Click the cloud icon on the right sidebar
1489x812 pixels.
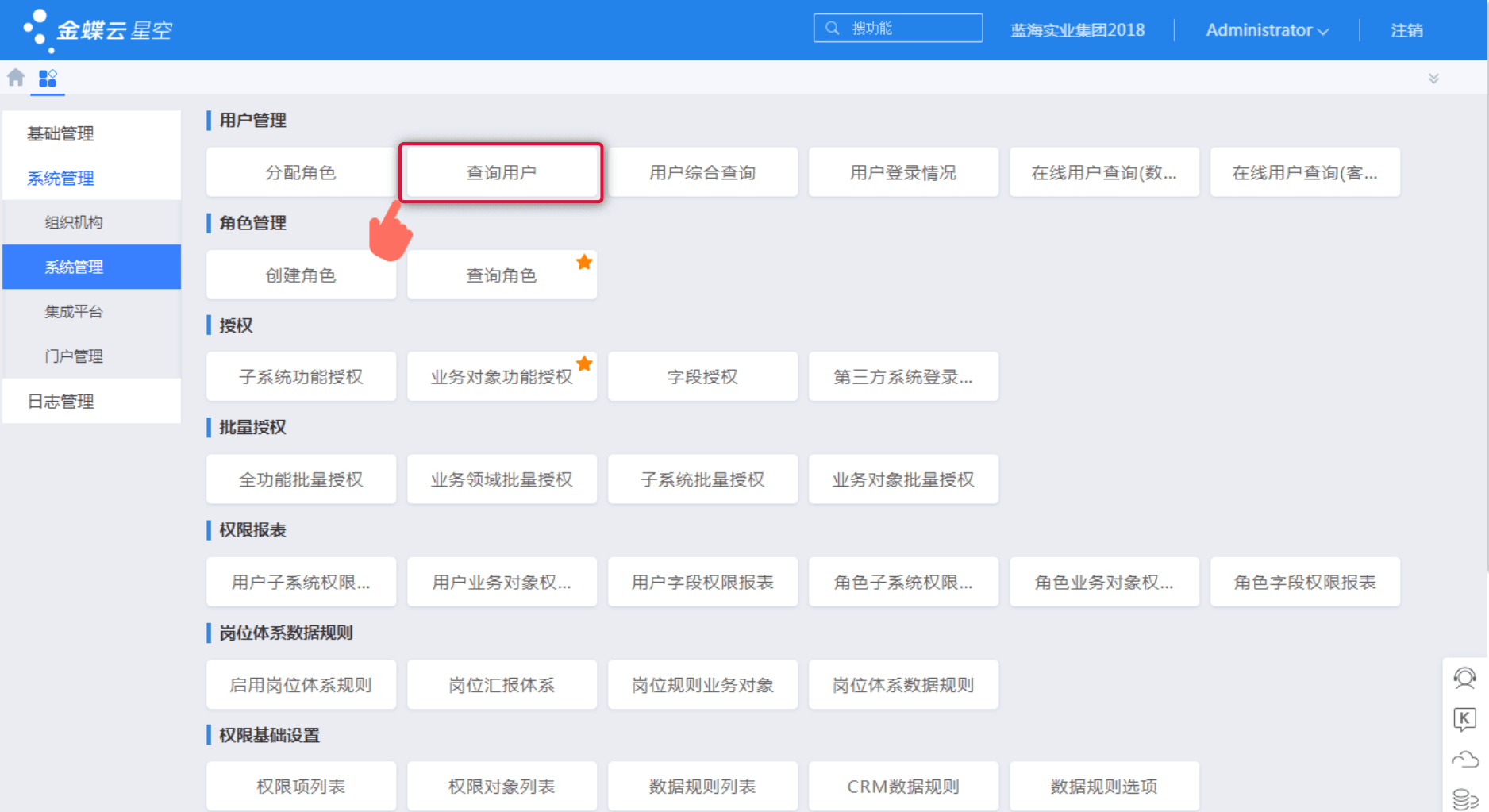(x=1464, y=760)
